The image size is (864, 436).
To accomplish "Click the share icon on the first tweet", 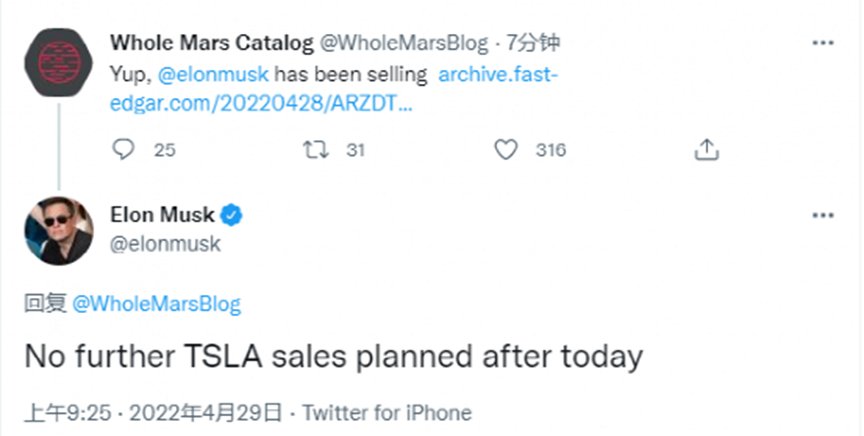I will pyautogui.click(x=706, y=150).
